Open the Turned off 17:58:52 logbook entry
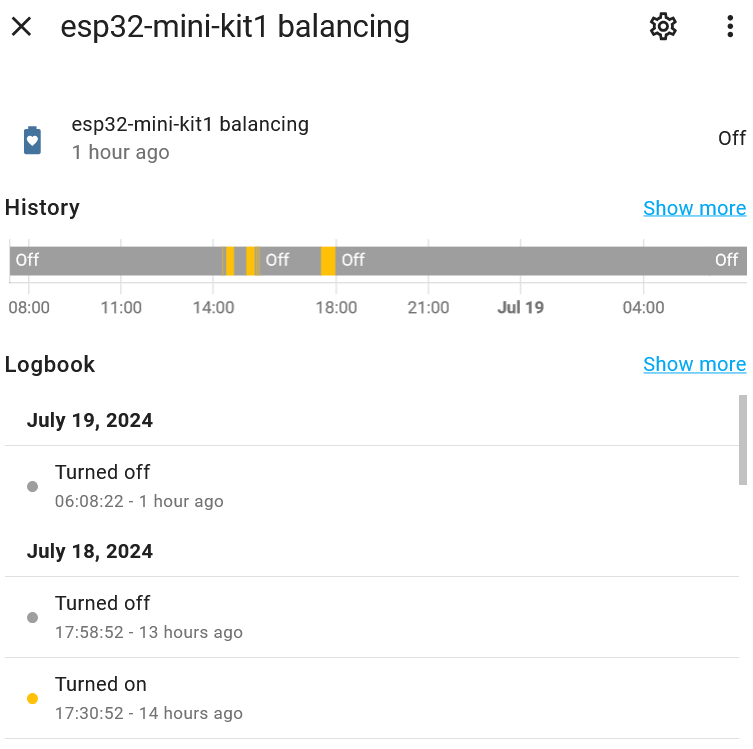753x749 pixels. [x=150, y=616]
